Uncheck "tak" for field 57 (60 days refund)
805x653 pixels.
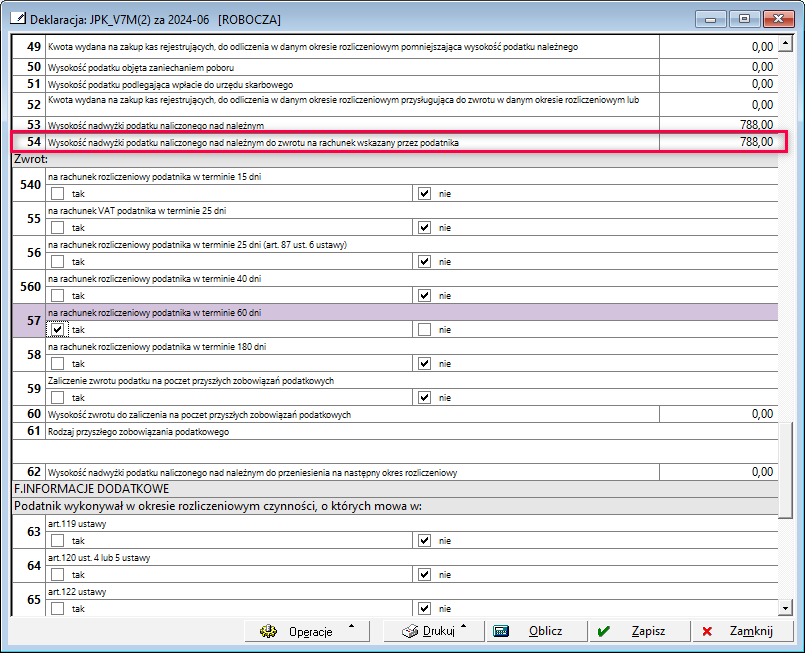[58, 330]
